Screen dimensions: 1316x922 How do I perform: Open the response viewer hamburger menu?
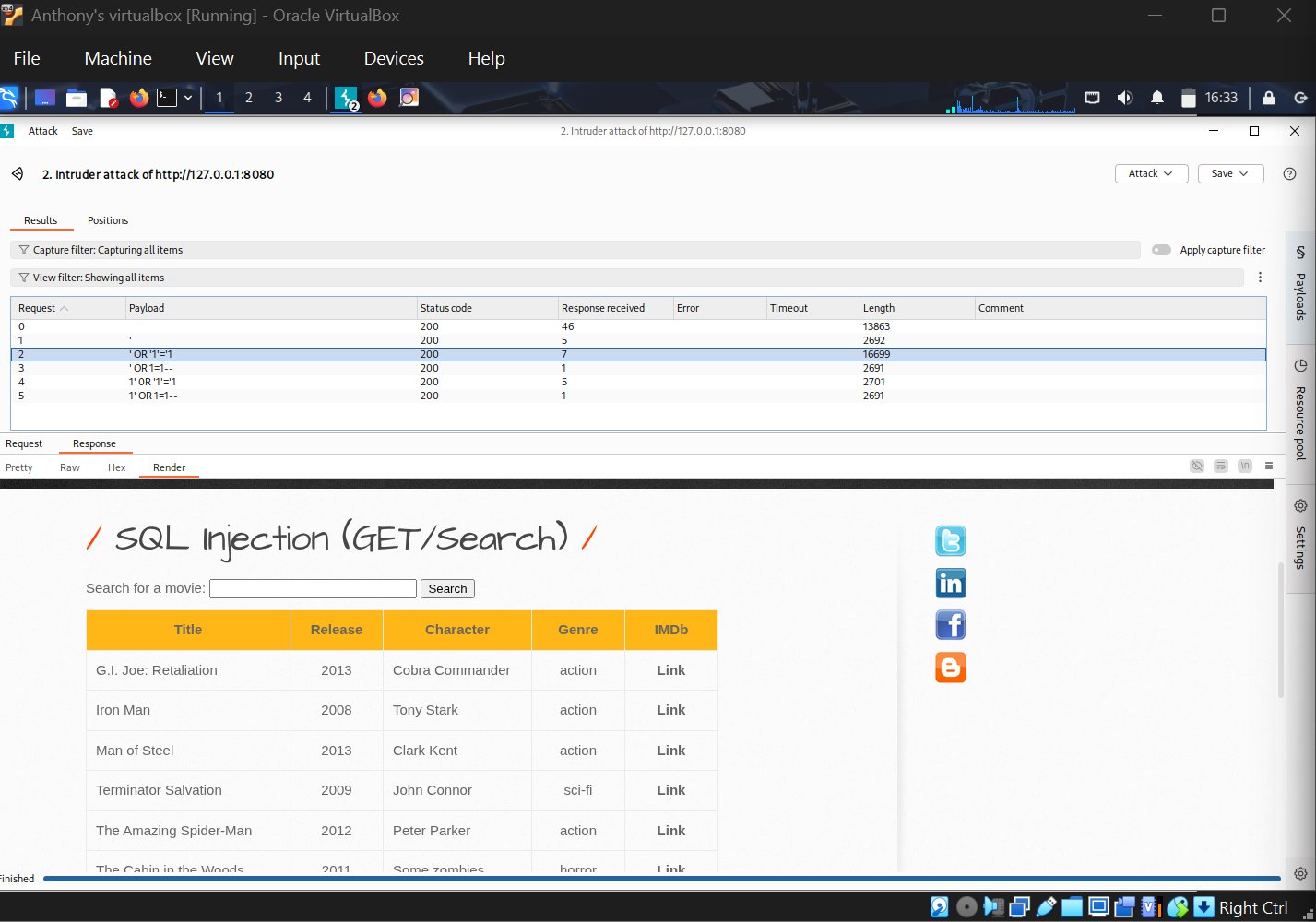pyautogui.click(x=1269, y=467)
